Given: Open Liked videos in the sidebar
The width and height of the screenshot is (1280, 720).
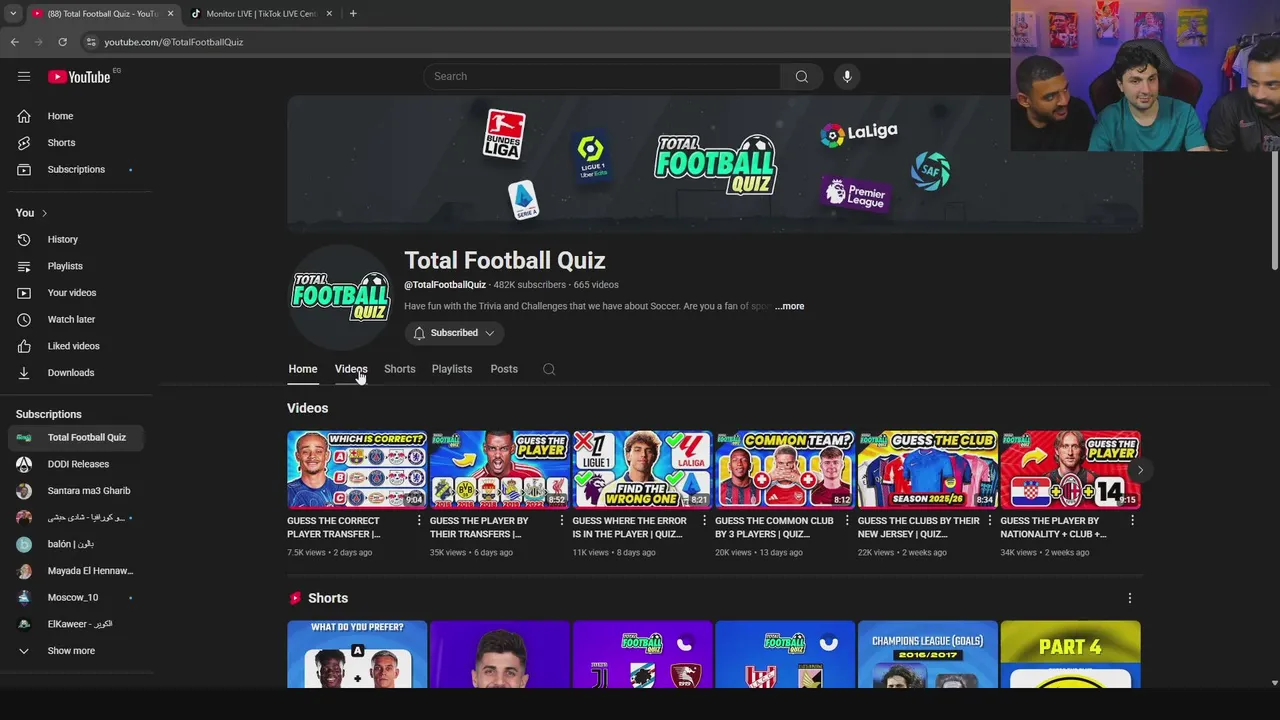Looking at the screenshot, I should click(76, 346).
